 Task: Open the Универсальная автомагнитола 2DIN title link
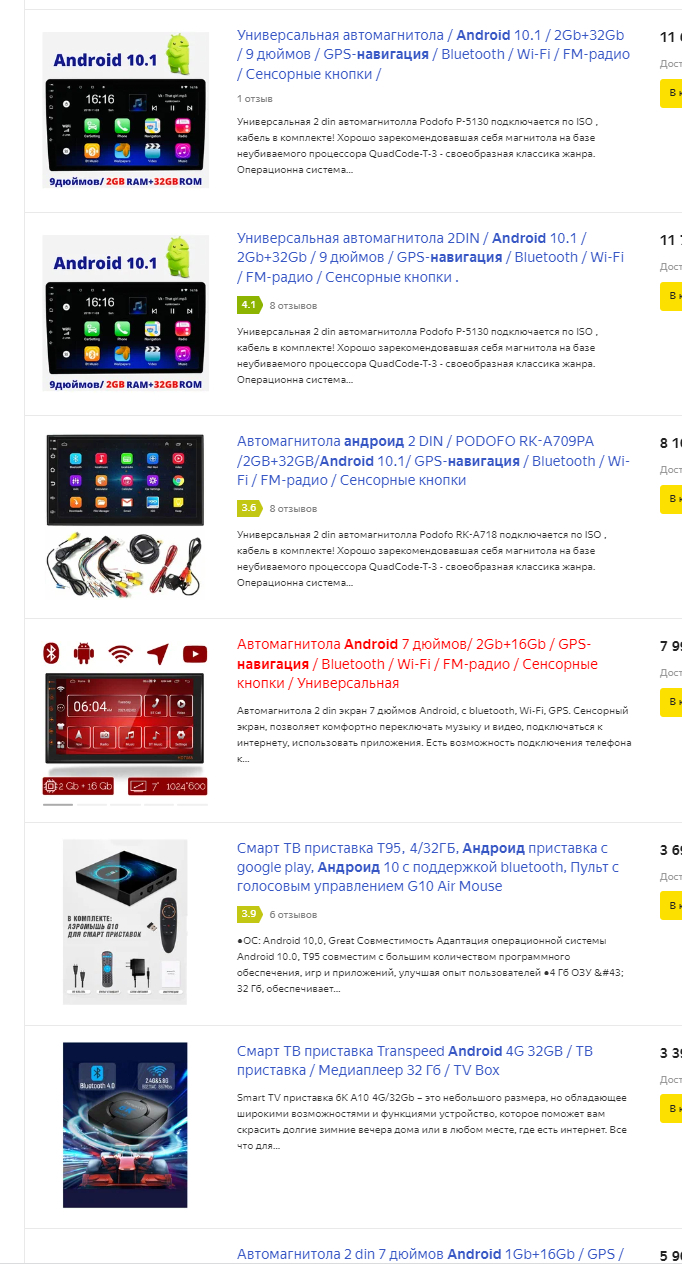pos(430,257)
